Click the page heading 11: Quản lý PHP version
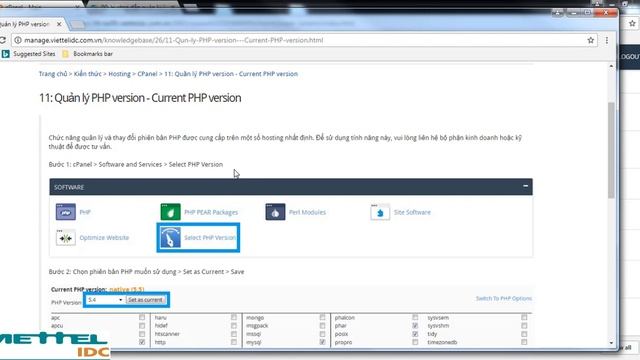The image size is (640, 360). tap(140, 98)
